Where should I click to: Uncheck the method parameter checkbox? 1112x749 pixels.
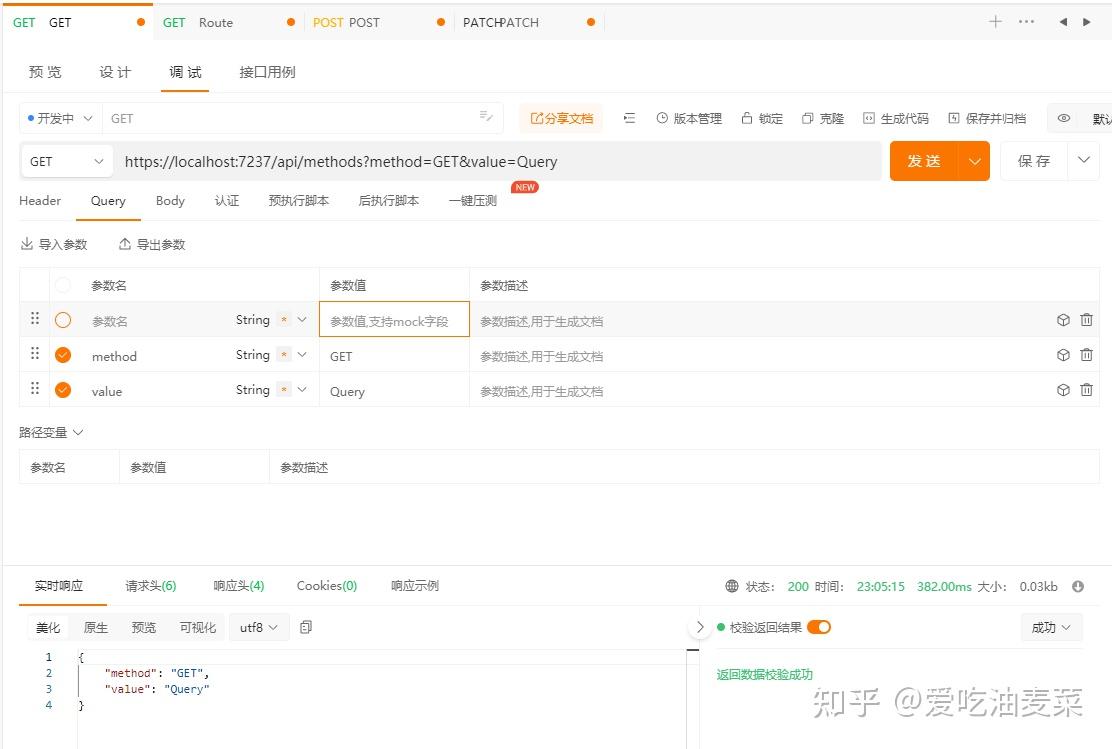[63, 355]
